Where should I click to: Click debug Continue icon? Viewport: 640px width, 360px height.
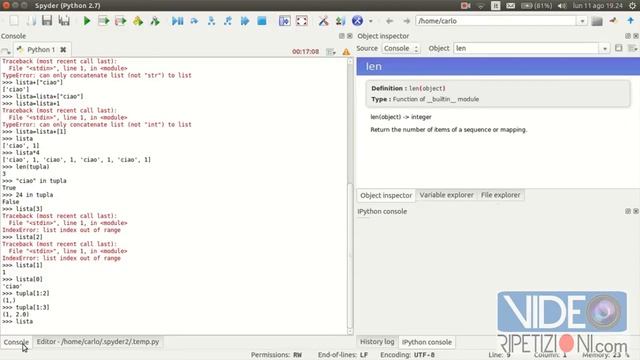245,21
